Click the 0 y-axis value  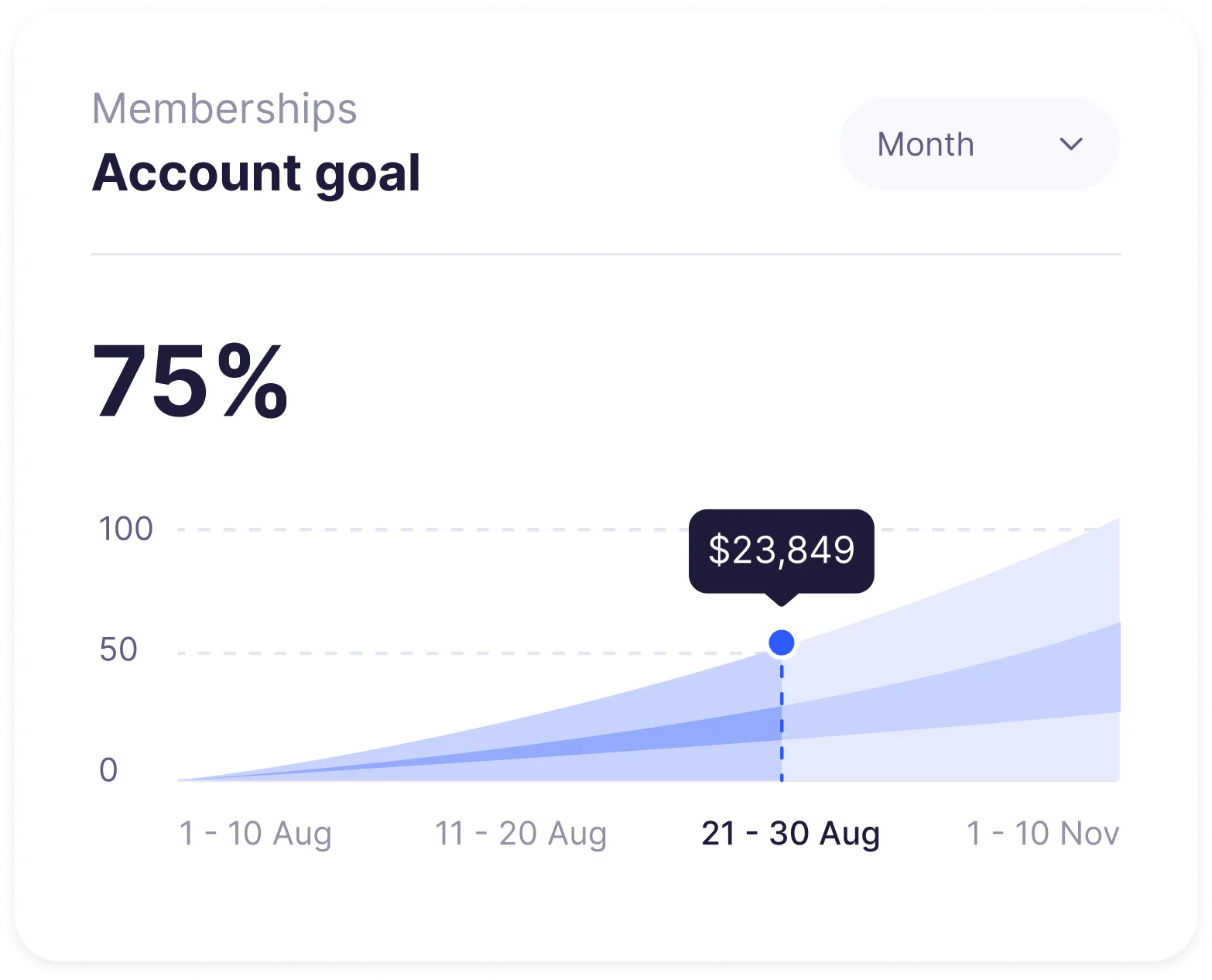(x=108, y=770)
